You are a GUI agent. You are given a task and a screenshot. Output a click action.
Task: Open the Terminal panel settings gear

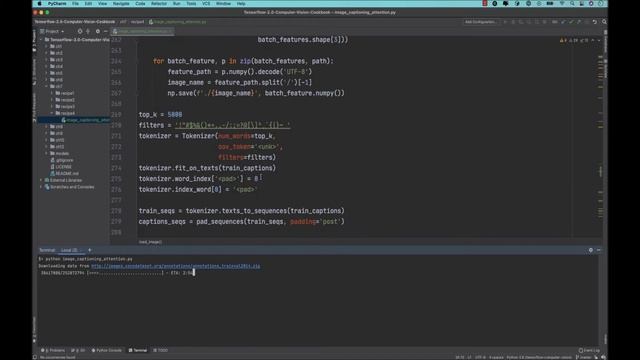591,250
